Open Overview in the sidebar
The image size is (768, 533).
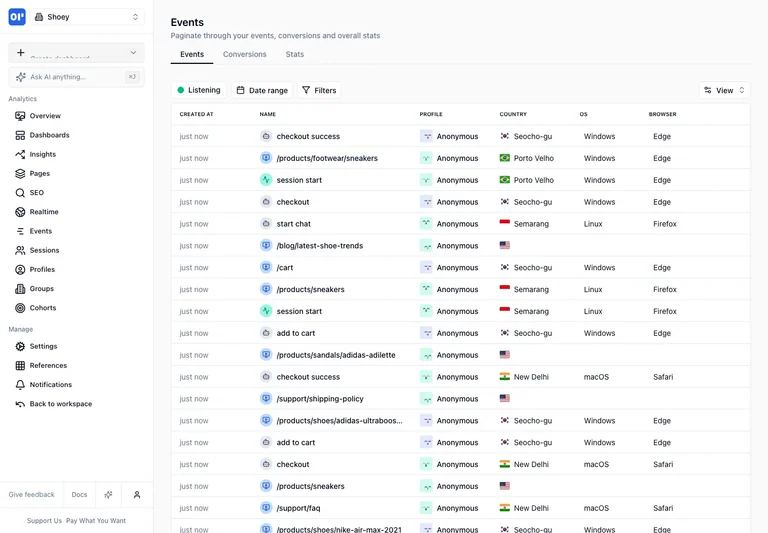point(45,116)
